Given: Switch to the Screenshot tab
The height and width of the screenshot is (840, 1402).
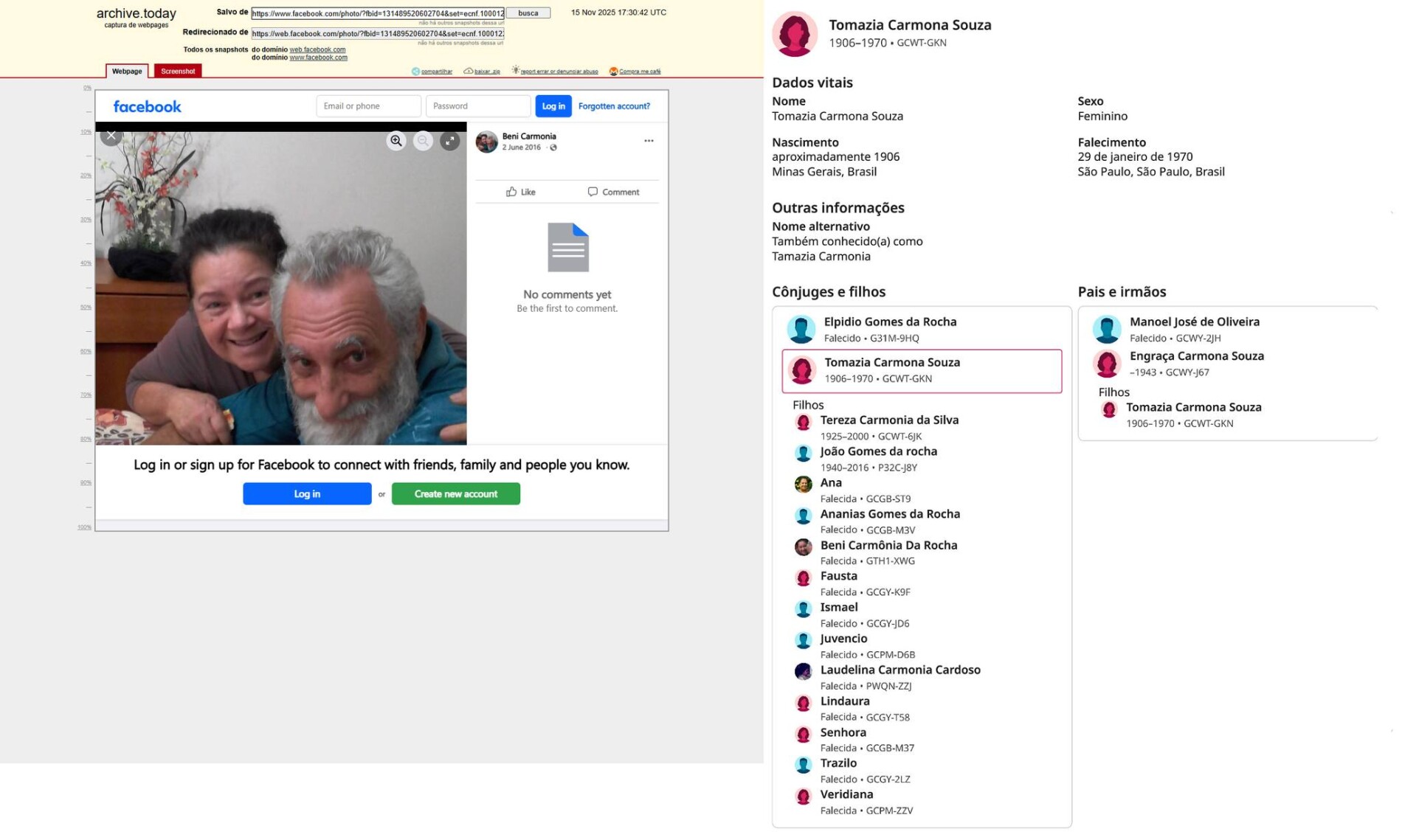Looking at the screenshot, I should [178, 72].
